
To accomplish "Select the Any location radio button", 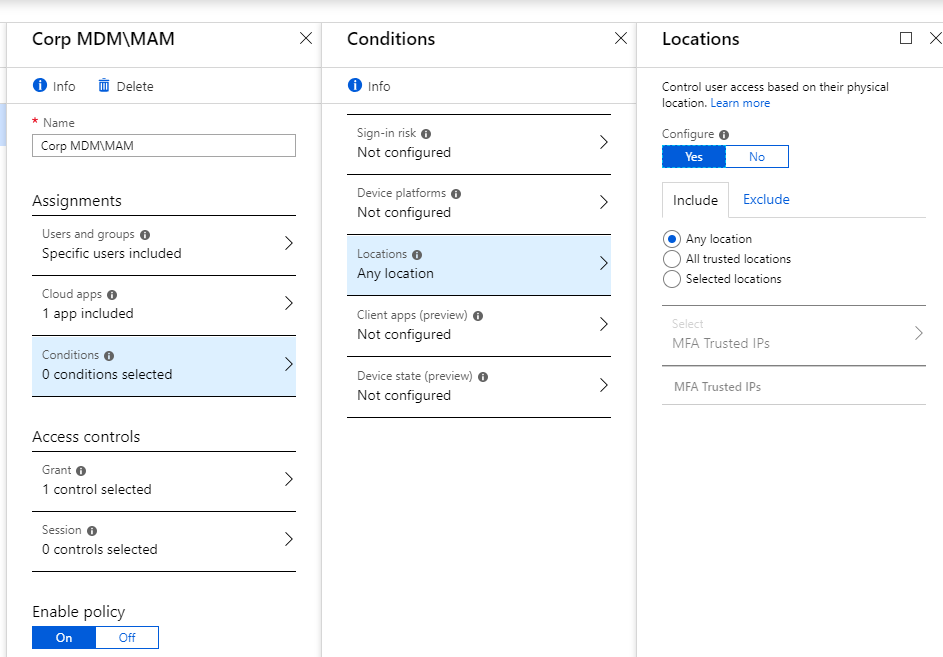I will tap(672, 239).
